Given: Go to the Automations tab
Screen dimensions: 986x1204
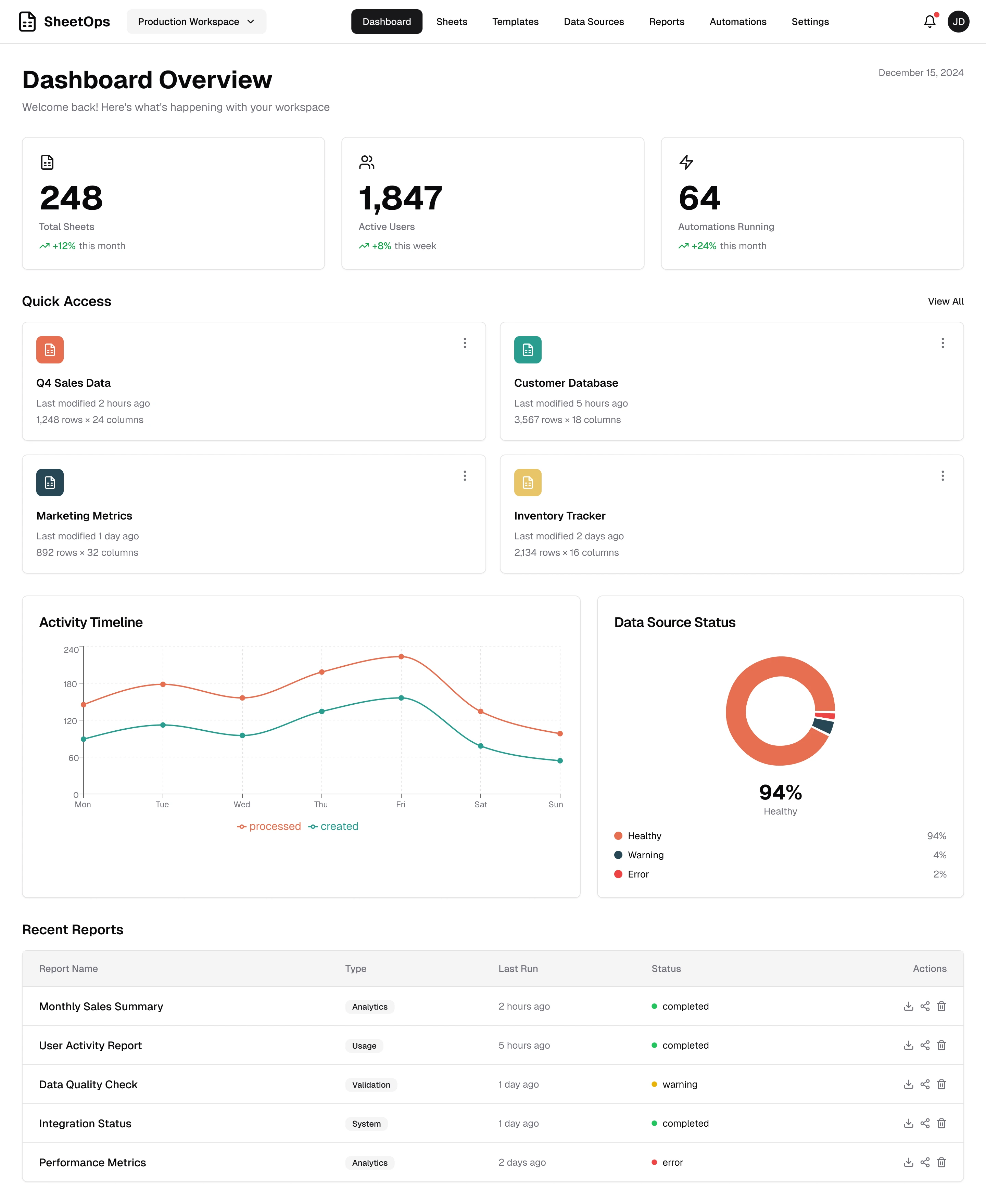Looking at the screenshot, I should pos(737,22).
